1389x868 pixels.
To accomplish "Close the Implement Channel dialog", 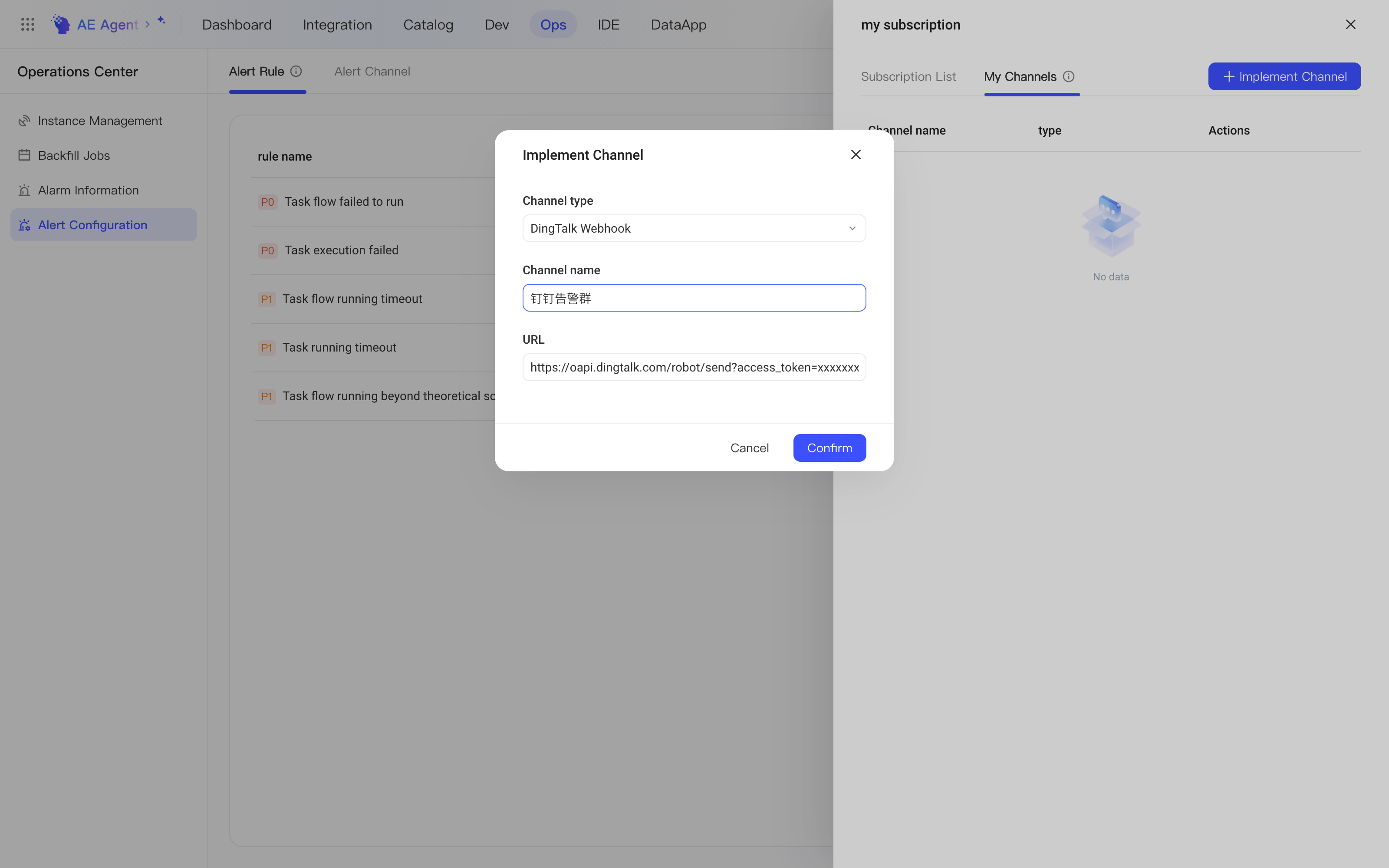I will pyautogui.click(x=856, y=155).
